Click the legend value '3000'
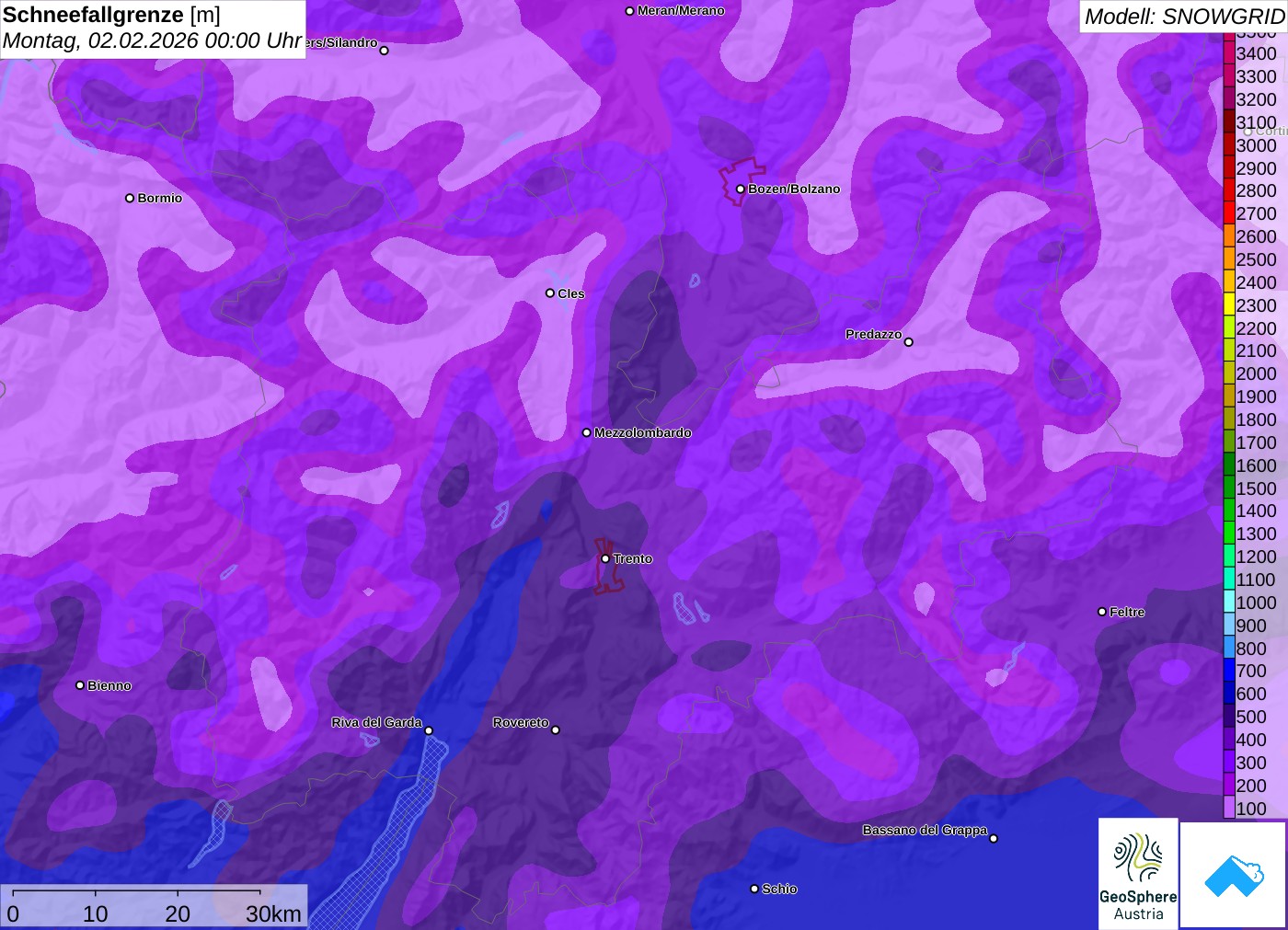Screen dimensions: 1288x930 (x=1257, y=145)
